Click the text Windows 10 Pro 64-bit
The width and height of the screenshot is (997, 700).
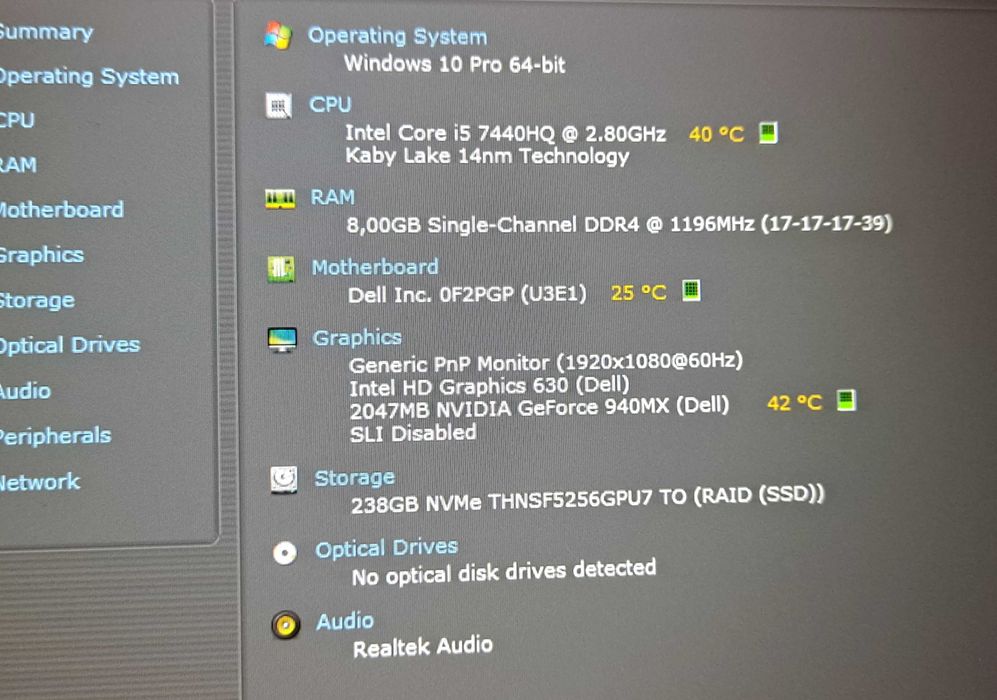pos(455,64)
